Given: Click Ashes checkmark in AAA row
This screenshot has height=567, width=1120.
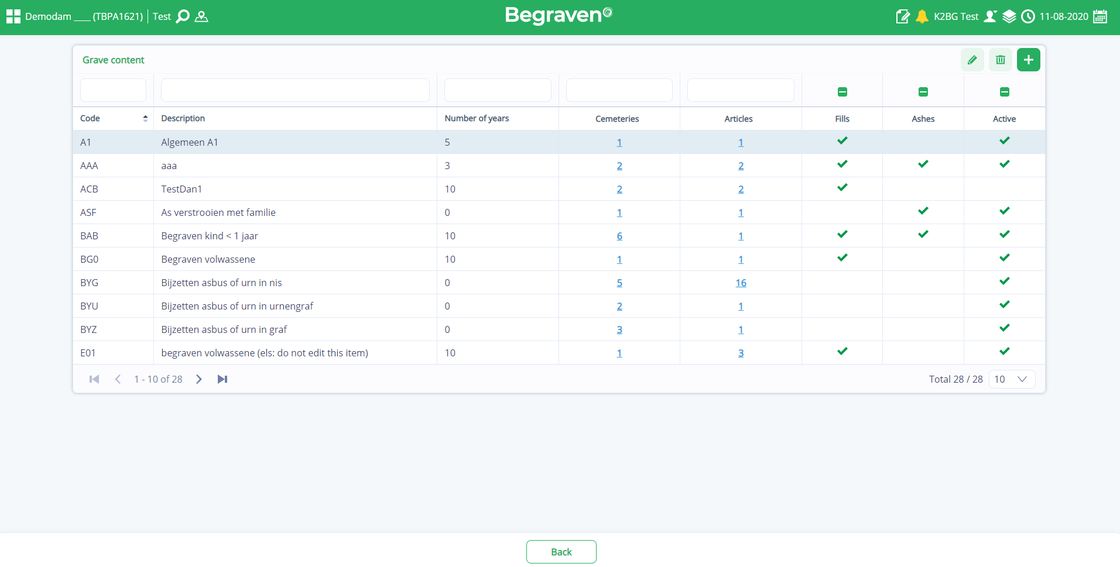Looking at the screenshot, I should 923,164.
